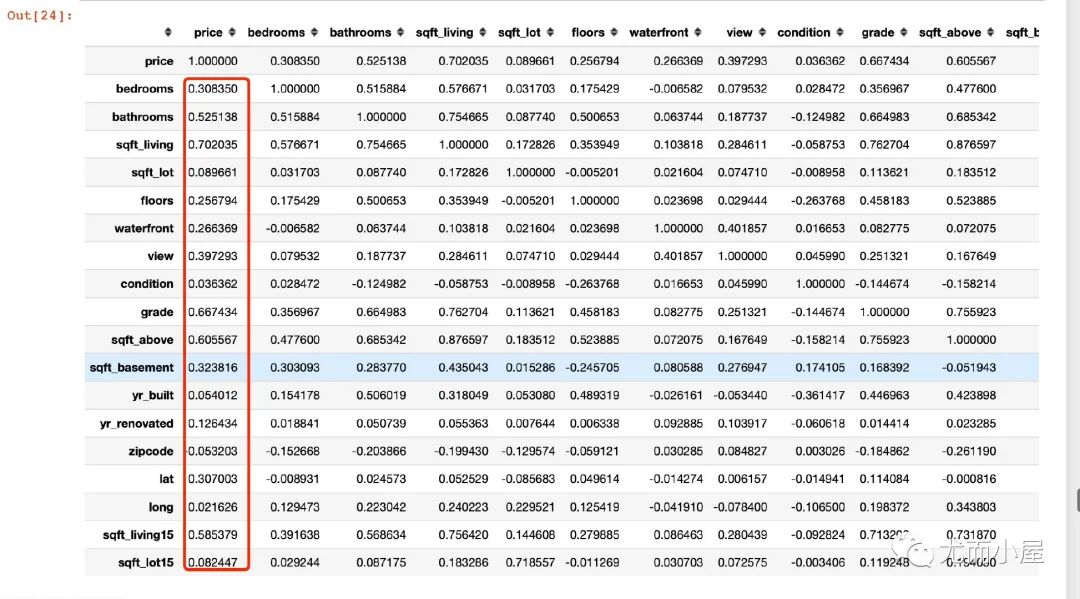Click the grade column header
1080x599 pixels.
(877, 32)
